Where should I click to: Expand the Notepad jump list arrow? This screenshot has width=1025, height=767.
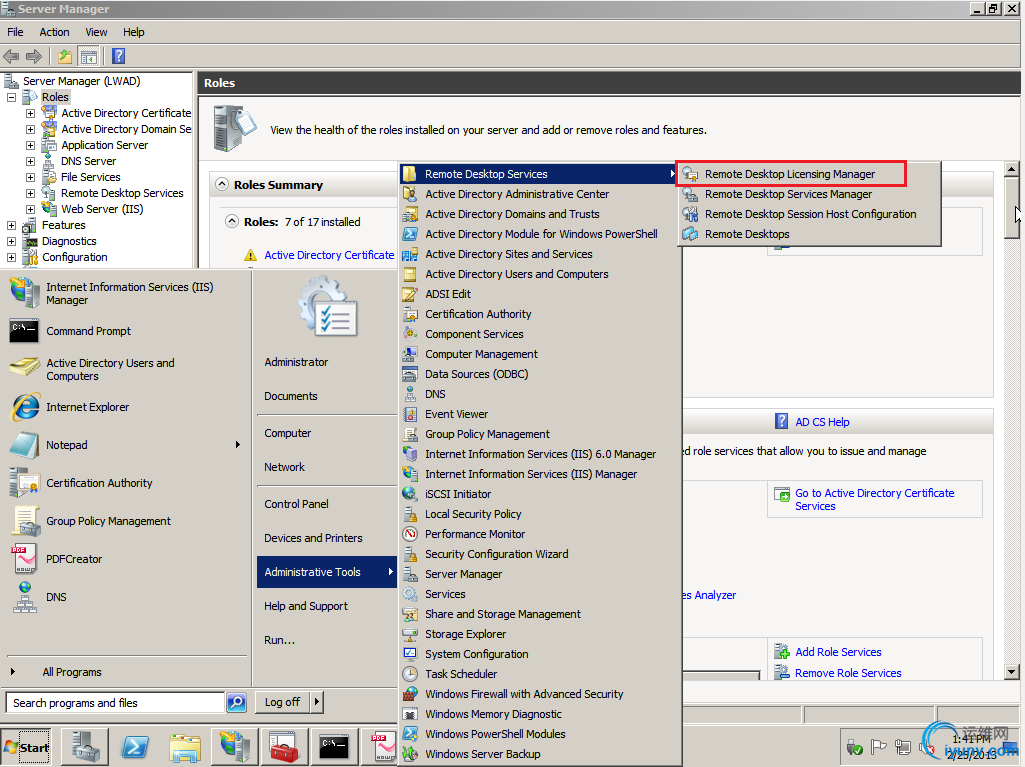pyautogui.click(x=238, y=445)
